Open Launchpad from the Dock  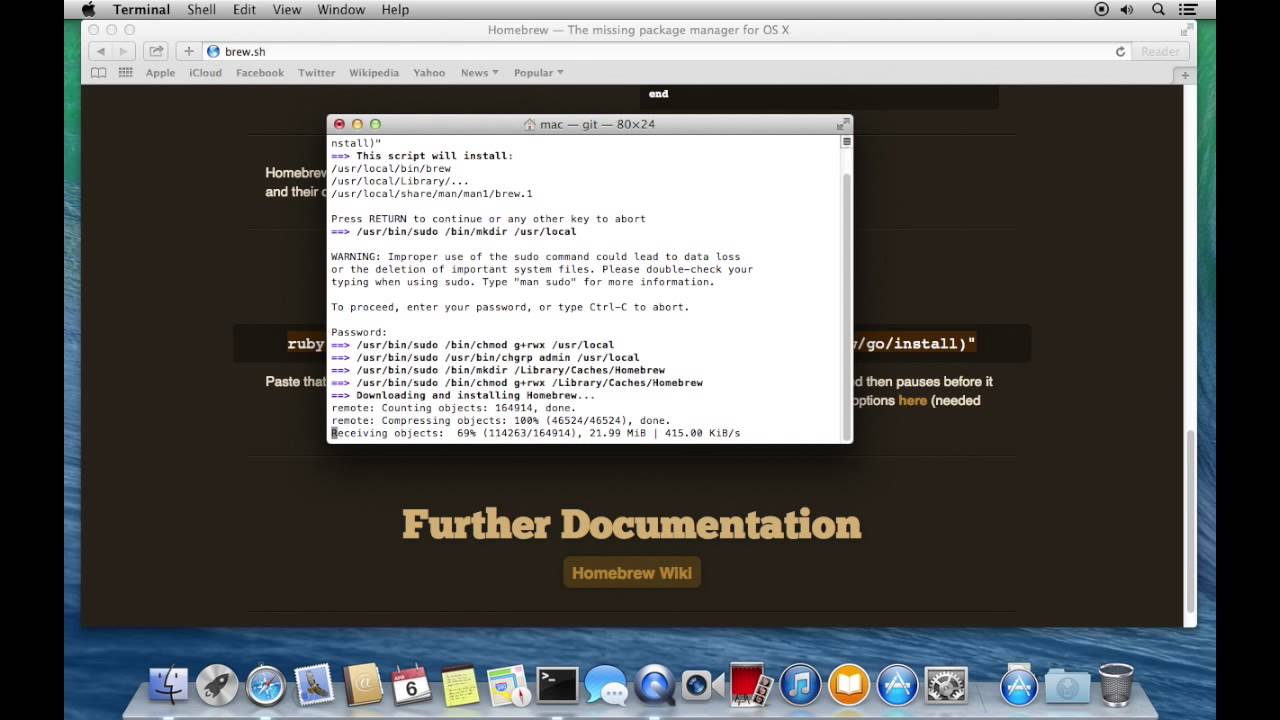coord(217,685)
